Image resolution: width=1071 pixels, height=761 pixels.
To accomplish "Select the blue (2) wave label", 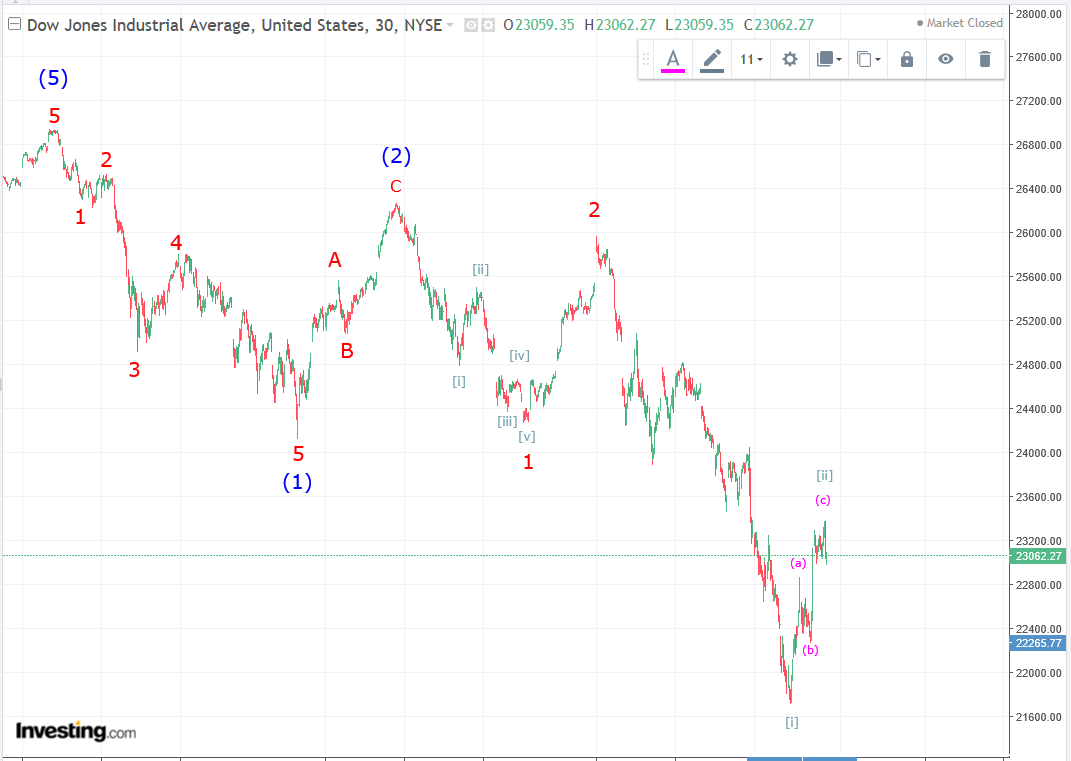I will coord(396,156).
